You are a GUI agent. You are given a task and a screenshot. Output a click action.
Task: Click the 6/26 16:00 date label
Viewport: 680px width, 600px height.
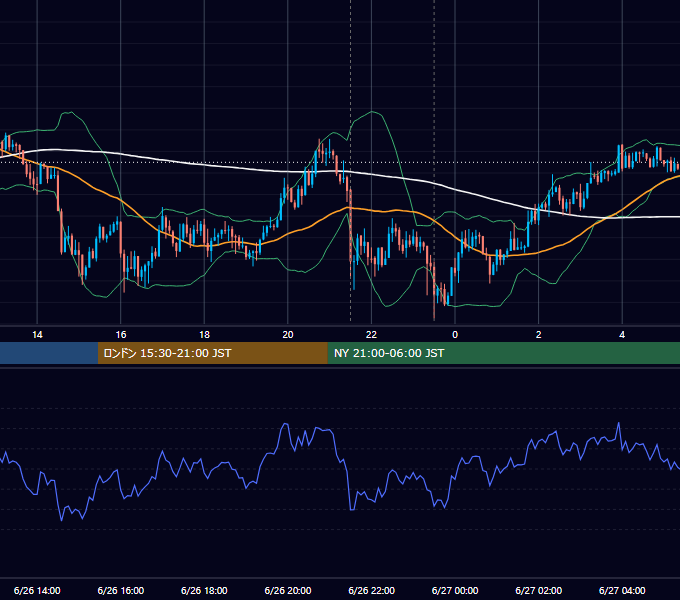121,590
